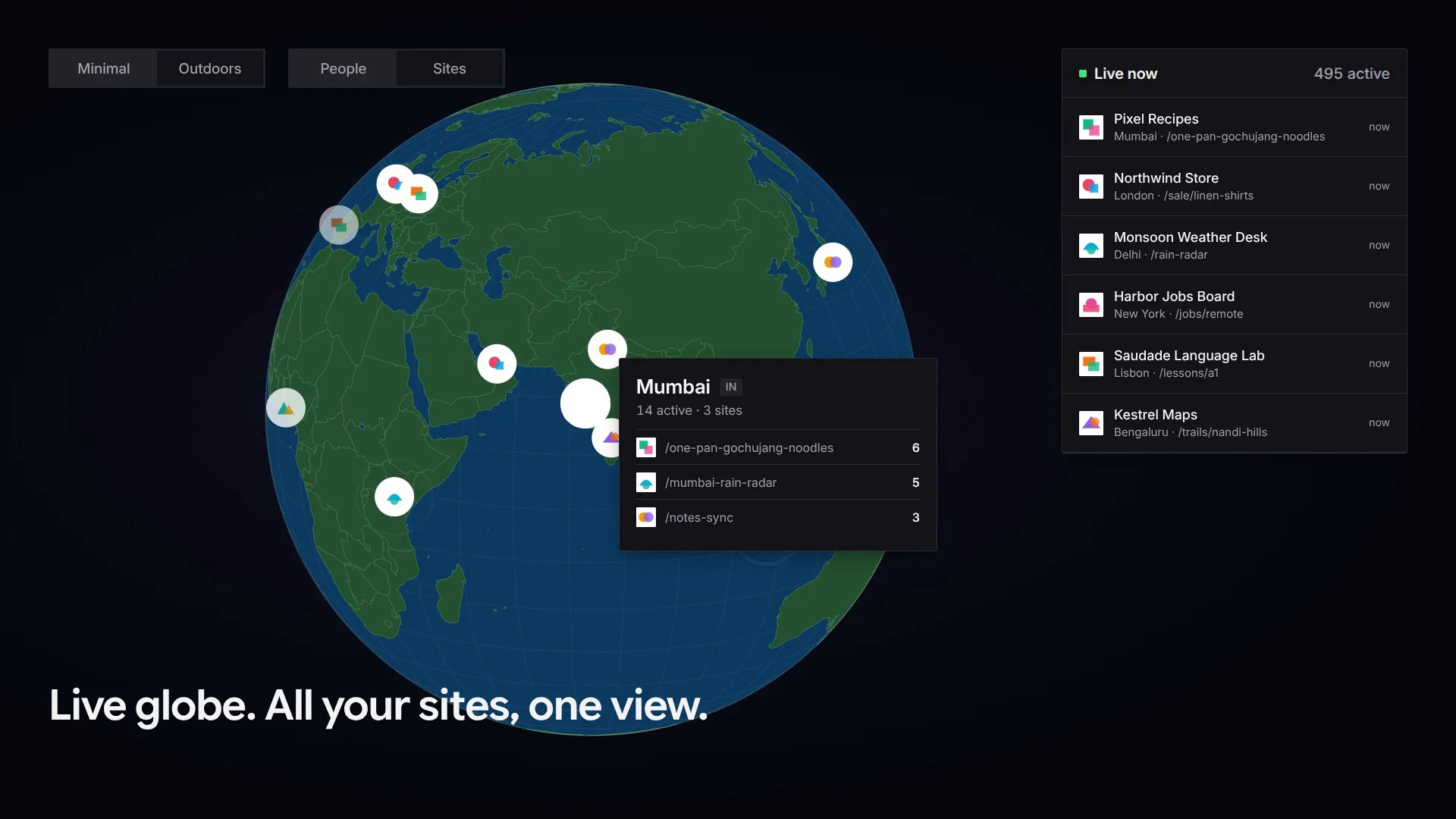Open the Northwind Store live entry
This screenshot has height=819, width=1456.
pos(1234,187)
